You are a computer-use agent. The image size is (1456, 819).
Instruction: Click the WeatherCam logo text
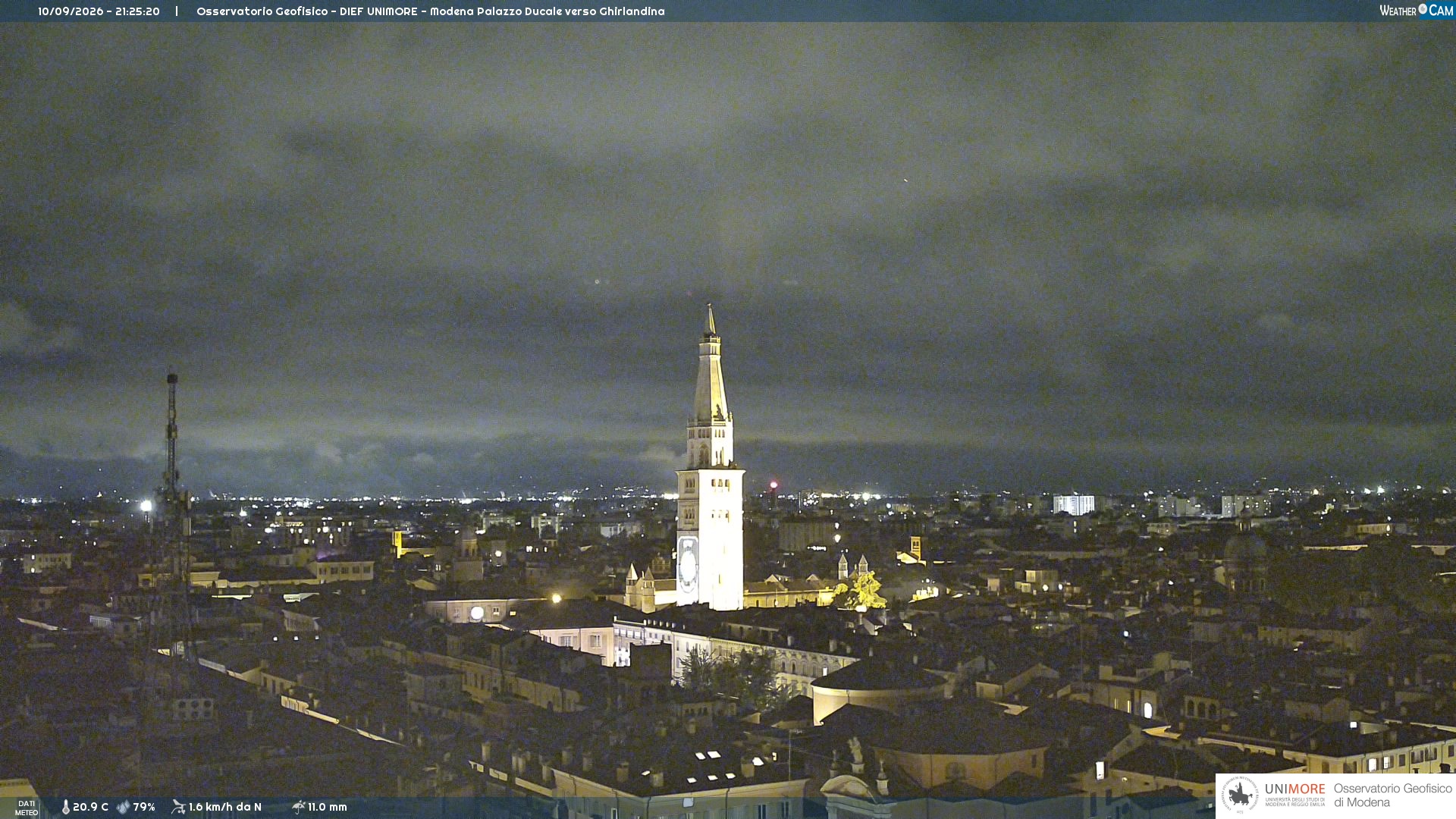coord(1417,11)
